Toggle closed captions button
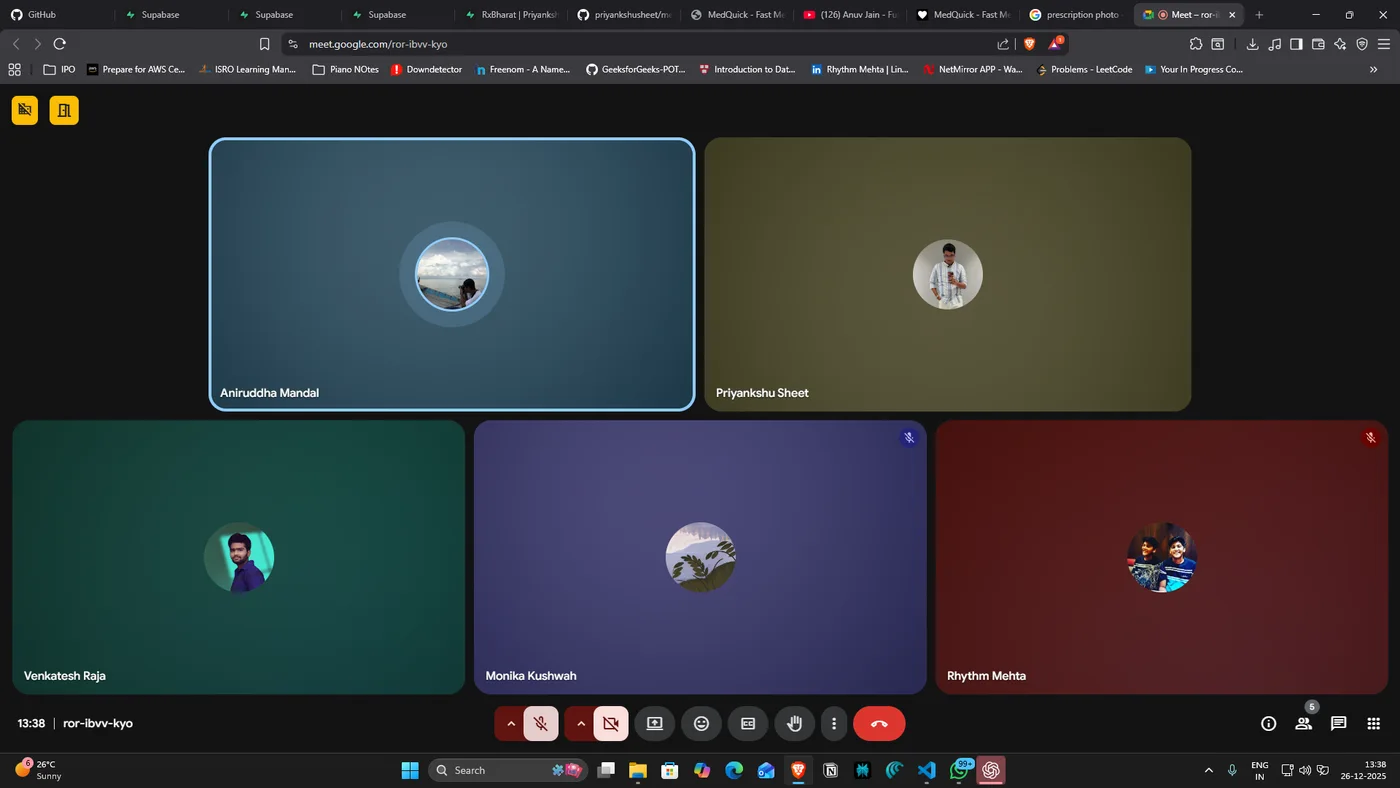 748,723
